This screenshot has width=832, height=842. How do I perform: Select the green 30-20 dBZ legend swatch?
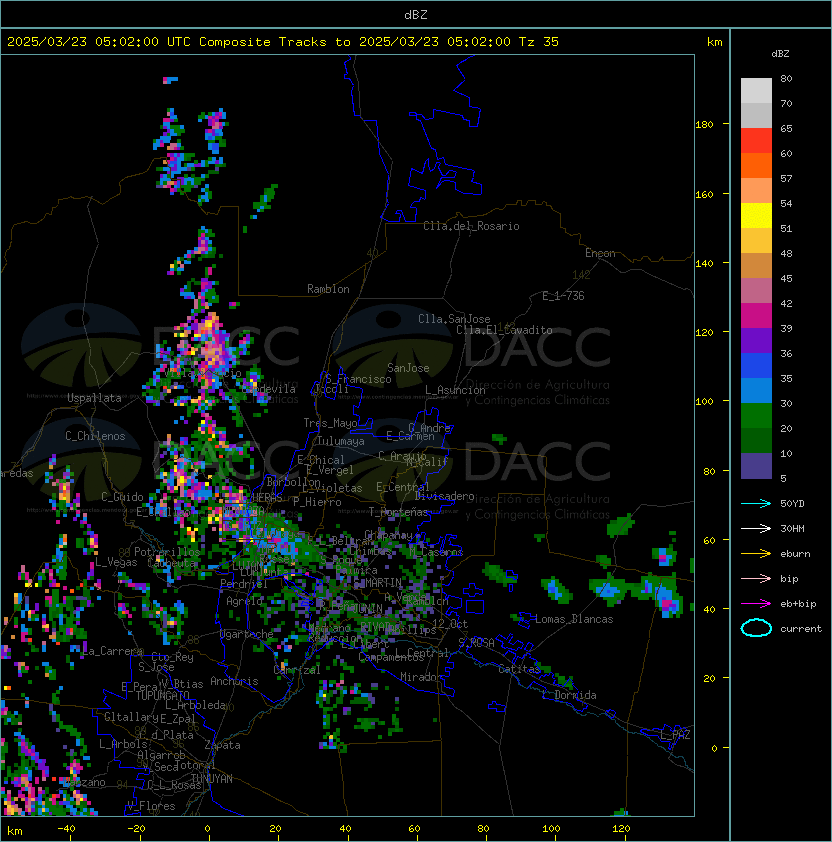point(756,416)
